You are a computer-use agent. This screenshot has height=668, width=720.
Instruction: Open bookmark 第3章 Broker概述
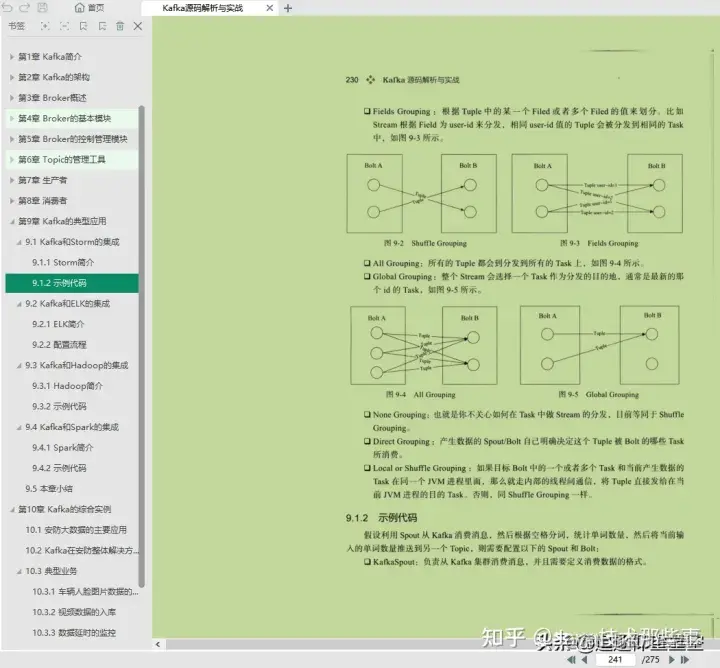[x=52, y=98]
